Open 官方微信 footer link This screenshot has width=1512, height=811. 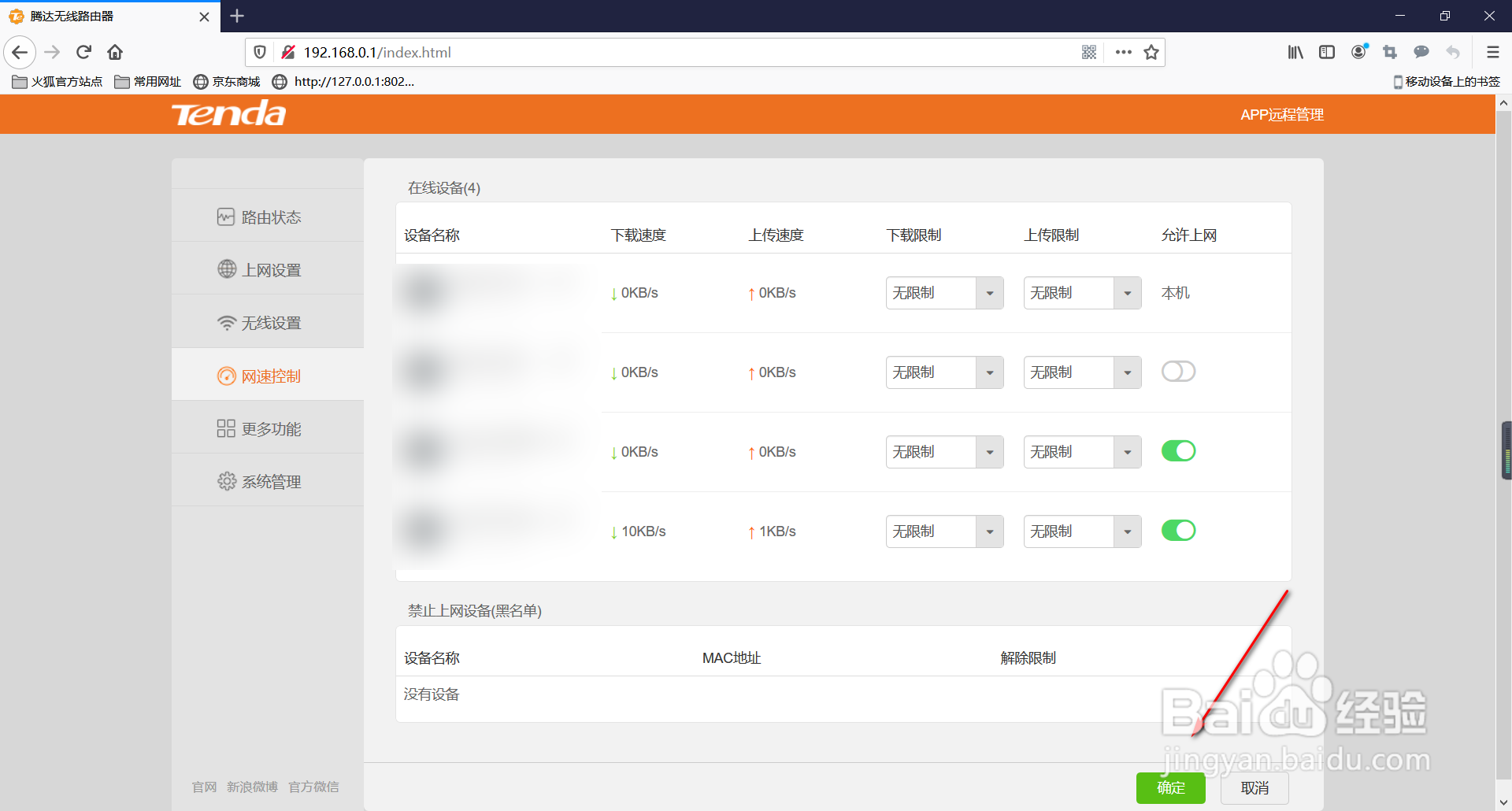pyautogui.click(x=313, y=787)
